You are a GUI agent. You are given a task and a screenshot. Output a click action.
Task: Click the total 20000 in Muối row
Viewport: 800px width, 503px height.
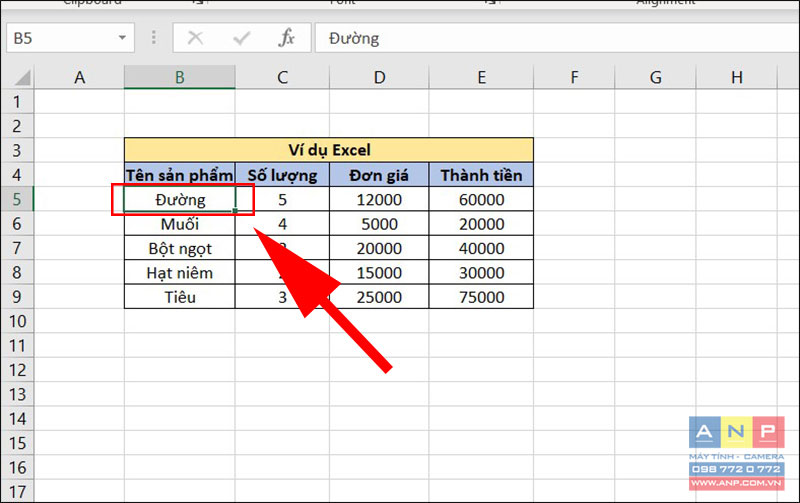tap(481, 223)
